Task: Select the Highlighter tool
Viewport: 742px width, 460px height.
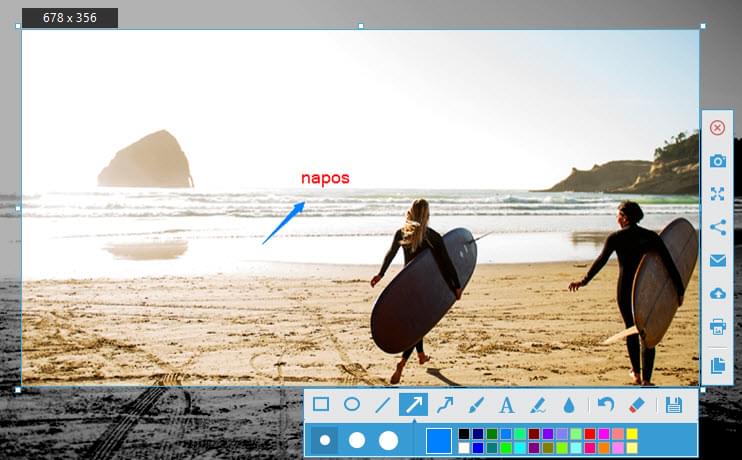Action: (x=538, y=405)
